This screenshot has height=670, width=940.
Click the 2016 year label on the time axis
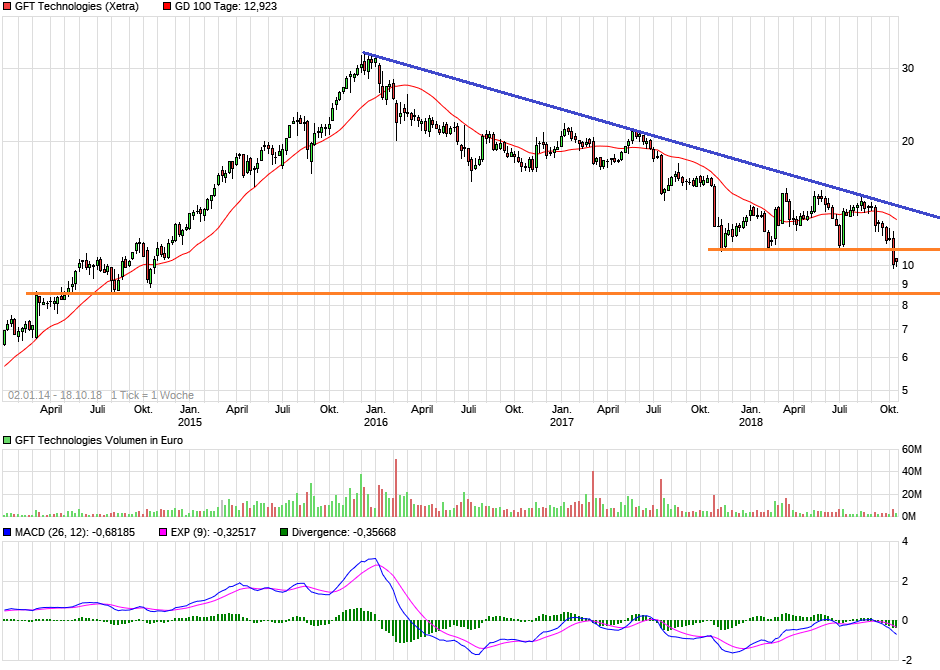coord(376,422)
